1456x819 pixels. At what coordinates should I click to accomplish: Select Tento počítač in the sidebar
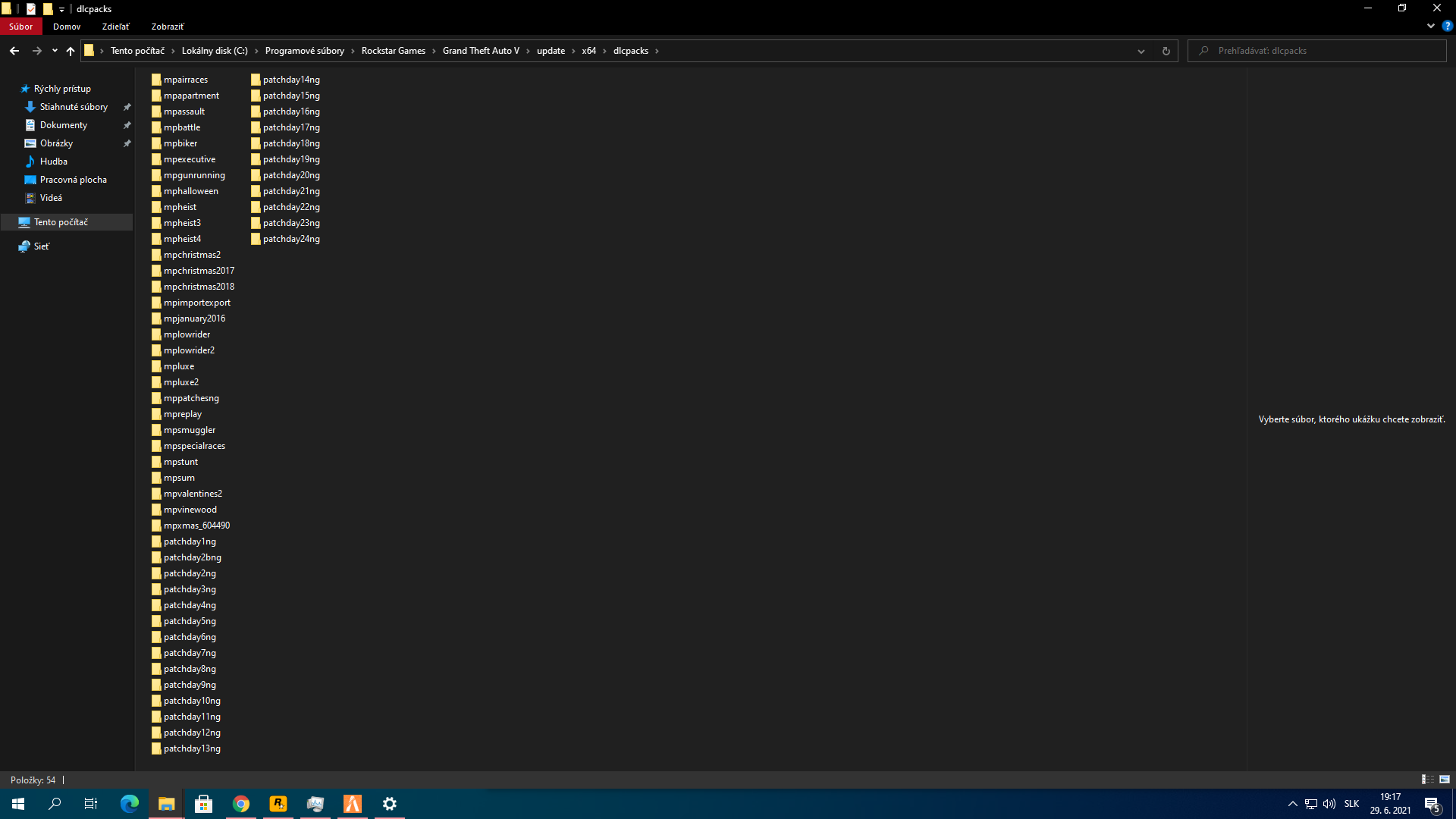point(61,221)
